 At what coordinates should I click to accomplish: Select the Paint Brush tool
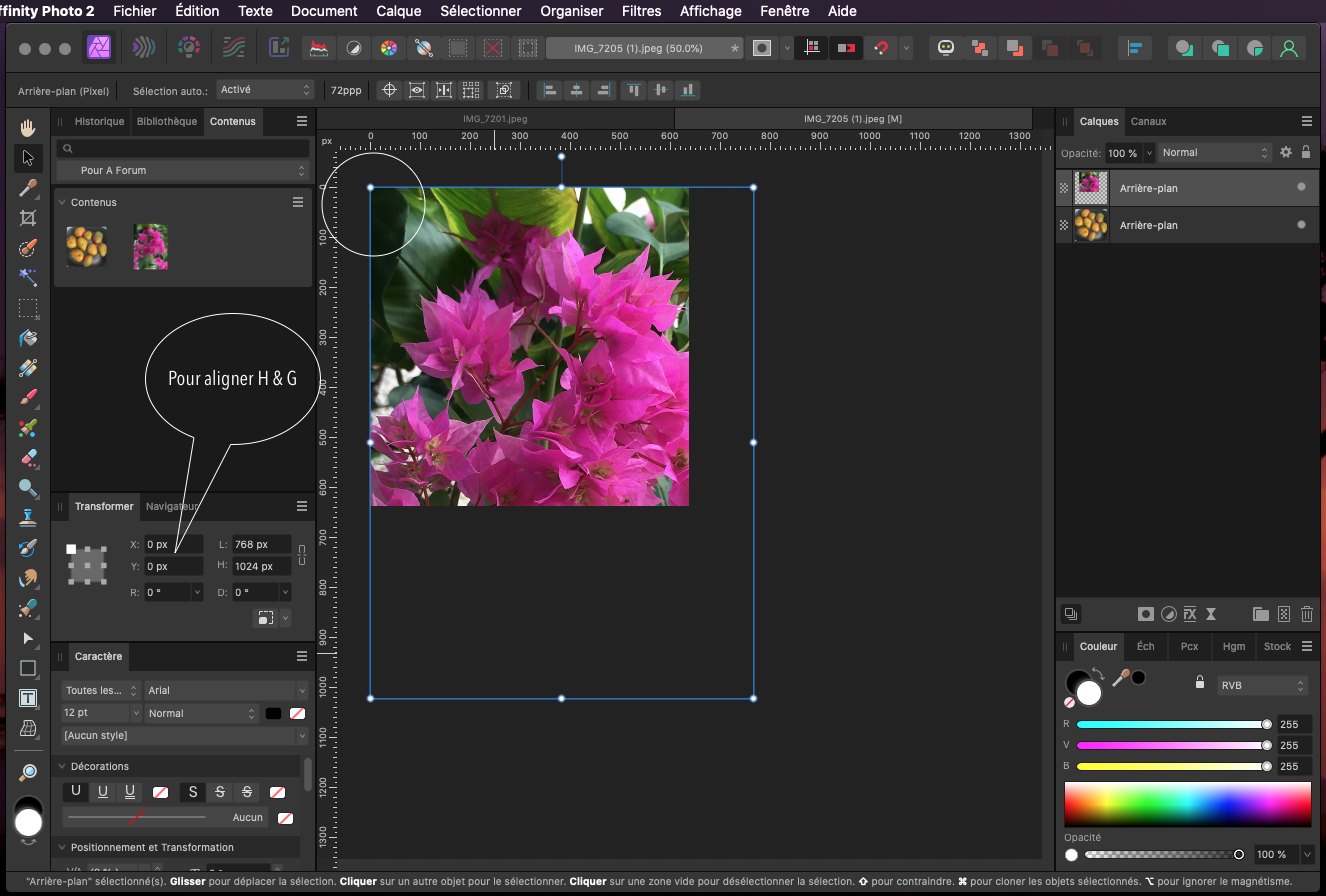[28, 398]
